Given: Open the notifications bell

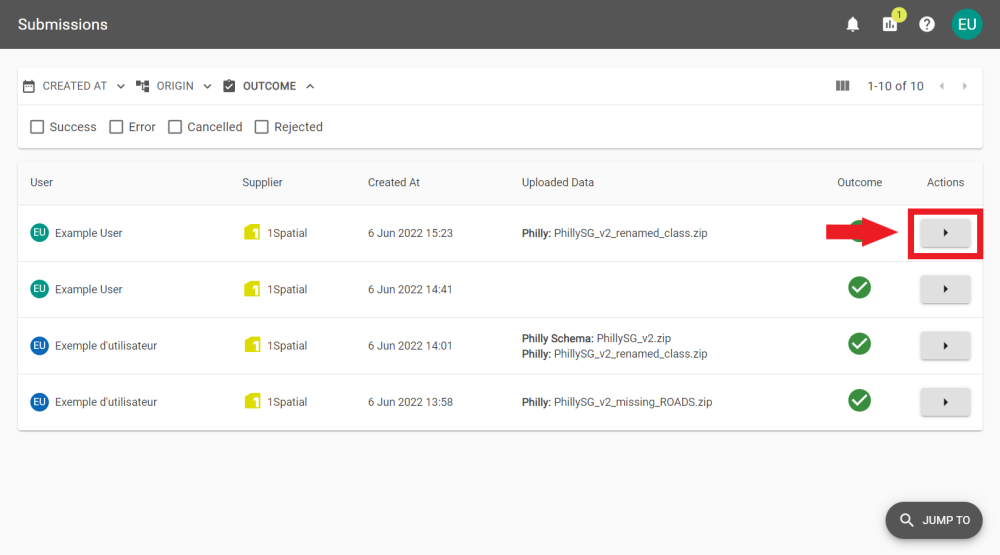Looking at the screenshot, I should click(x=853, y=24).
